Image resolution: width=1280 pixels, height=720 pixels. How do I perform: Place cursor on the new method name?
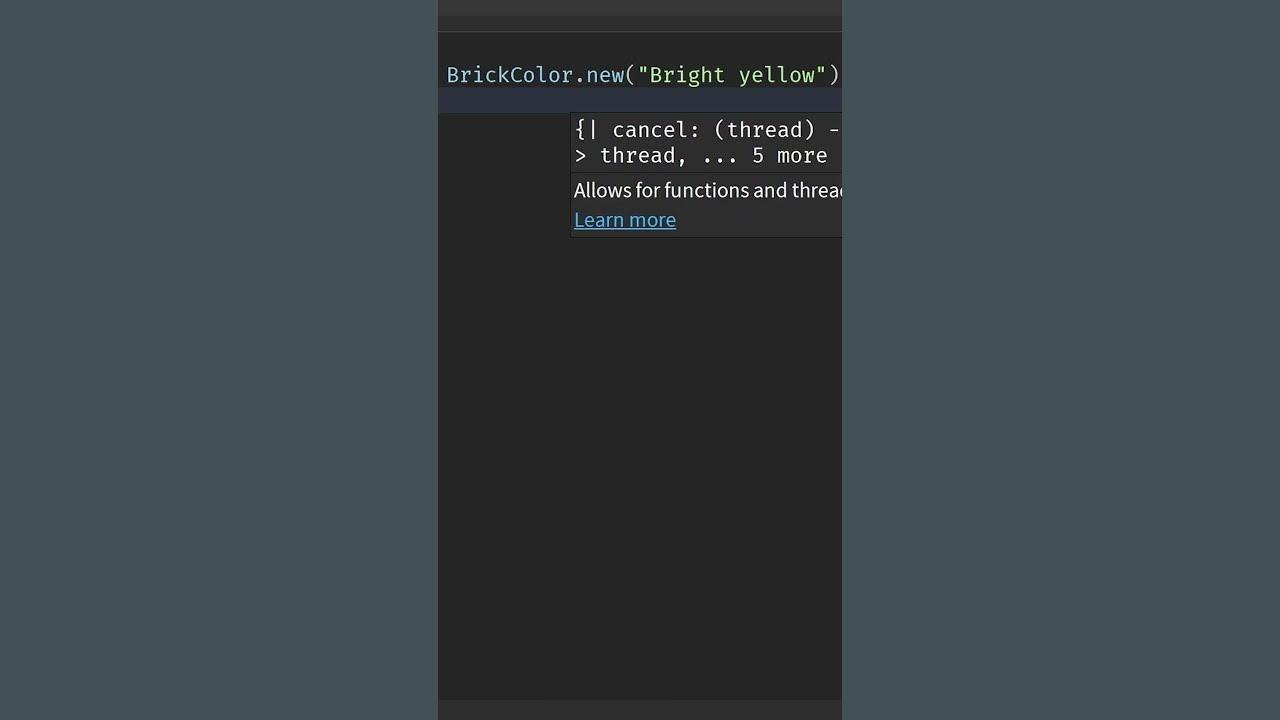tap(605, 75)
